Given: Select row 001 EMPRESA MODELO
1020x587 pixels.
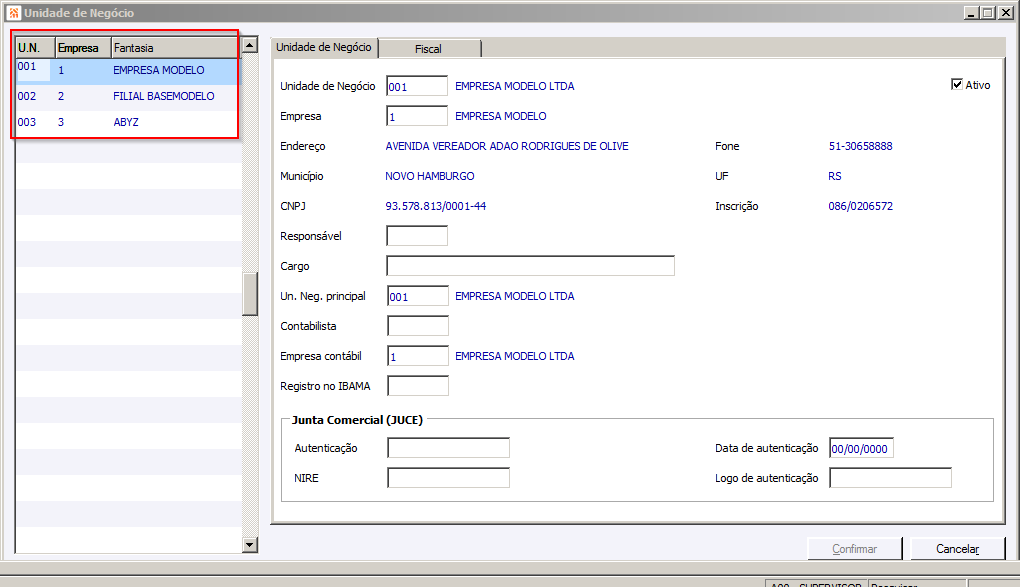Looking at the screenshot, I should 128,70.
